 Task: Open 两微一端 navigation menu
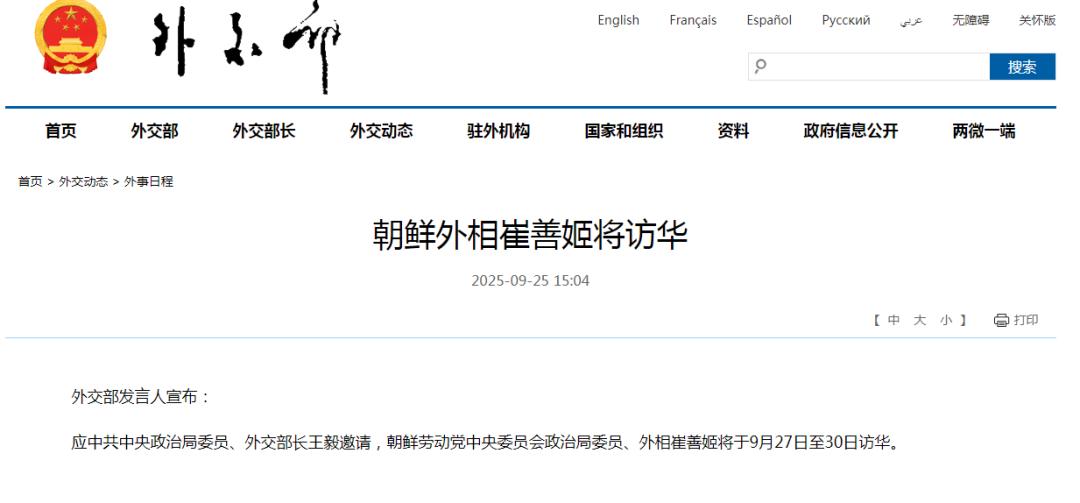[x=984, y=131]
